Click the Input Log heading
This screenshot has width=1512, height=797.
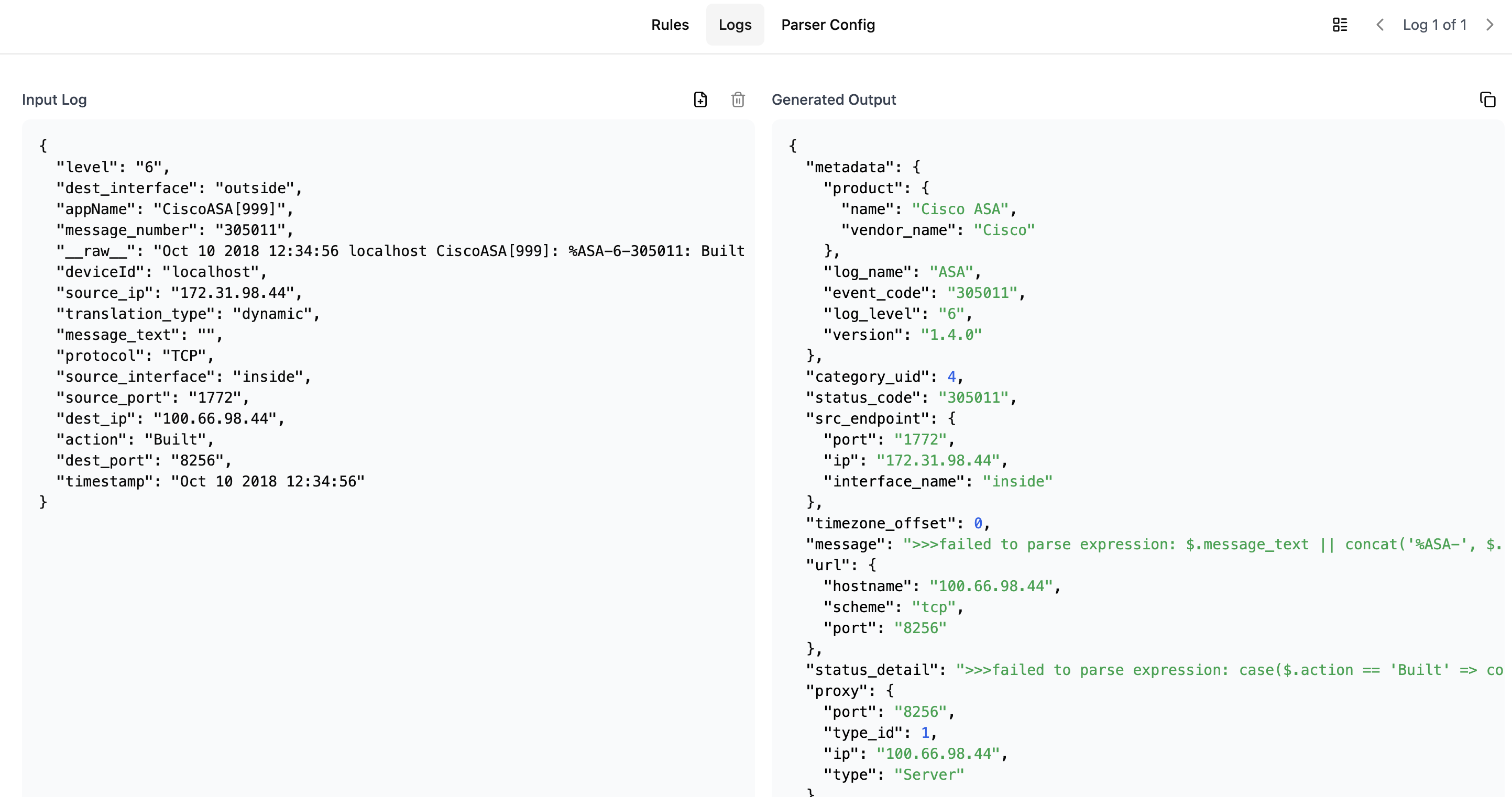(x=54, y=99)
